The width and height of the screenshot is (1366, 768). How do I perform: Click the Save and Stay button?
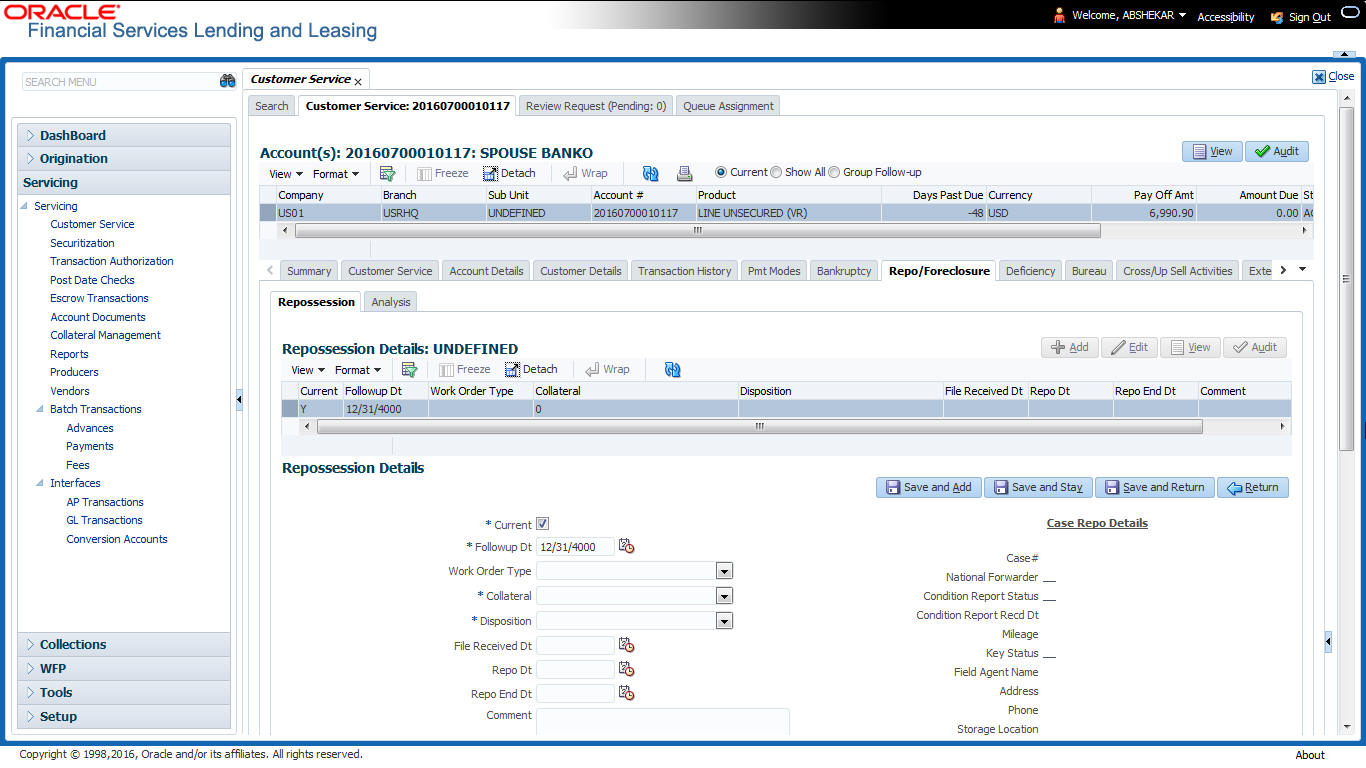pos(1039,487)
